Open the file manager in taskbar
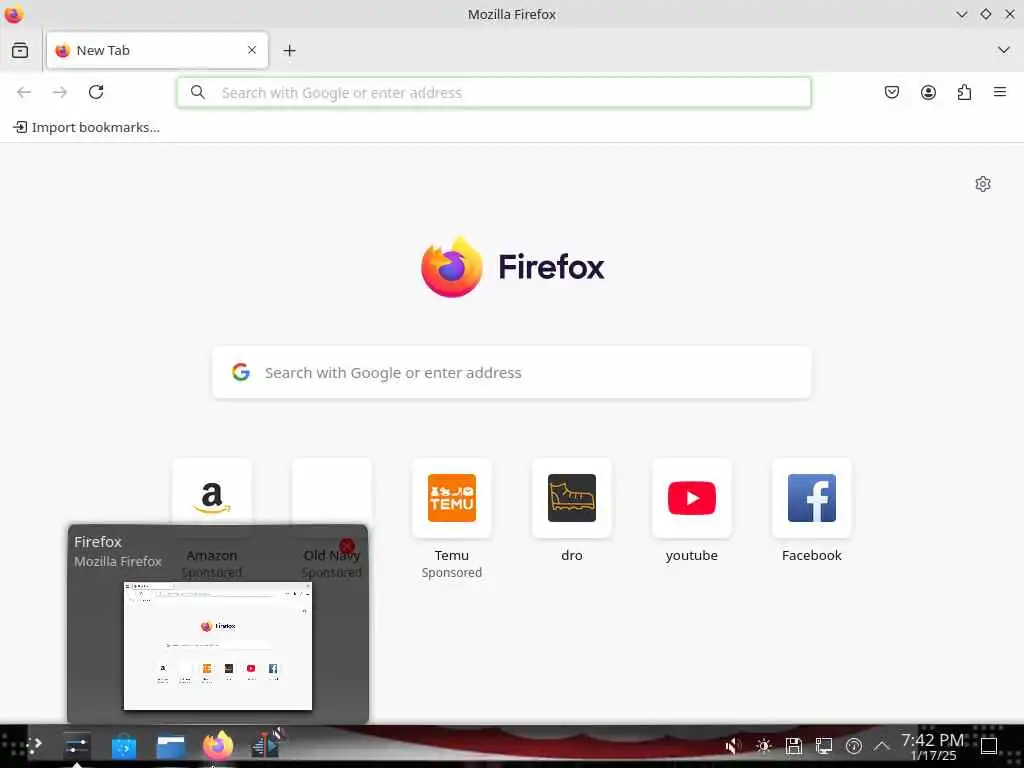 coord(171,746)
